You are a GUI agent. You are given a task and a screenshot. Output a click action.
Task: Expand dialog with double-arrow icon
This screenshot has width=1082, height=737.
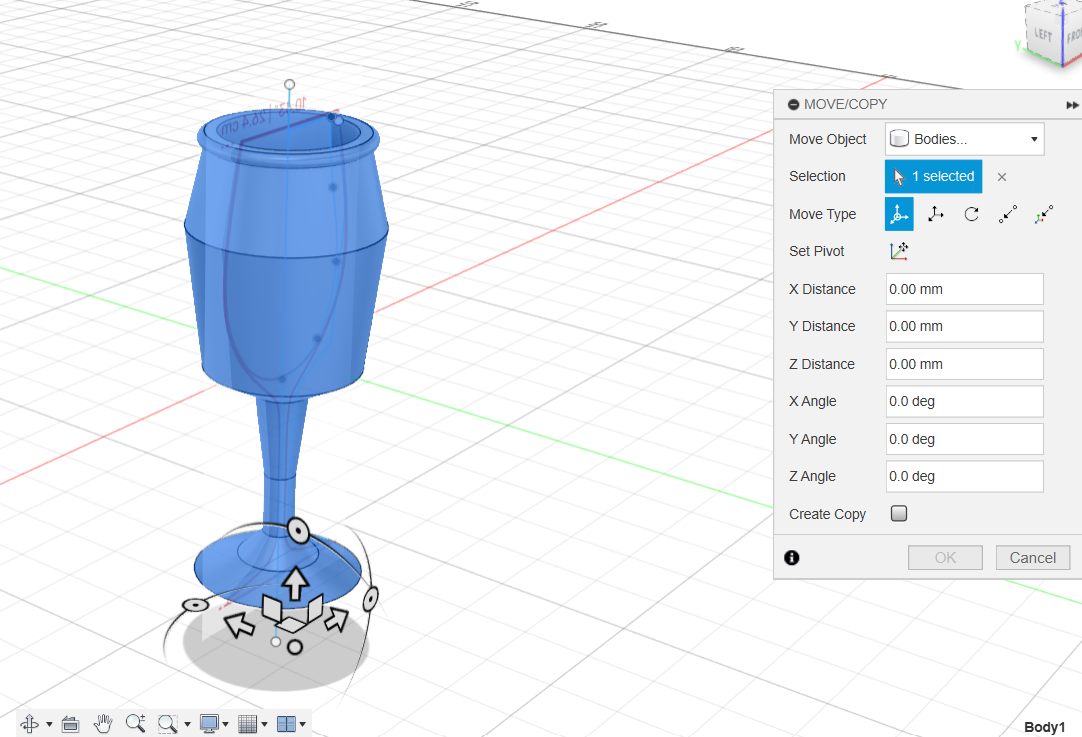coord(1072,105)
